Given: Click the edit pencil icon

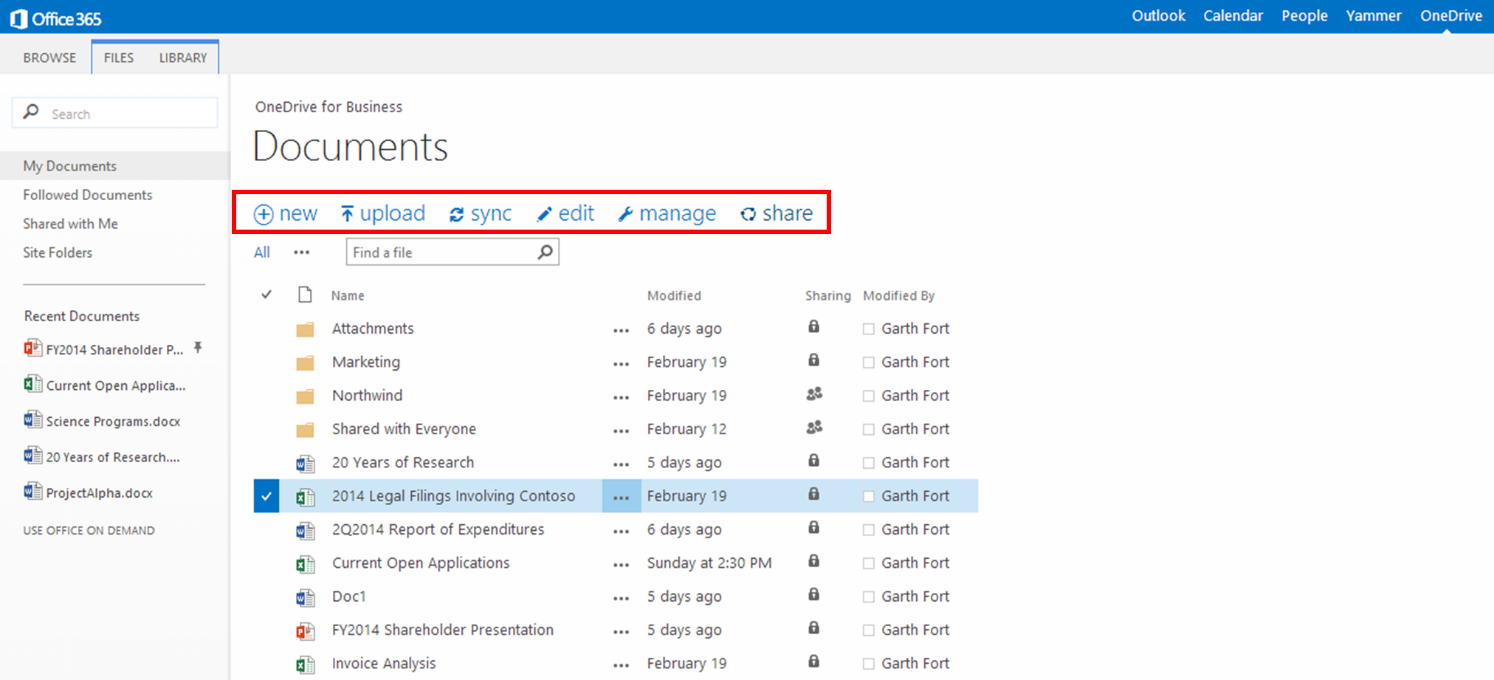Looking at the screenshot, I should click(545, 214).
